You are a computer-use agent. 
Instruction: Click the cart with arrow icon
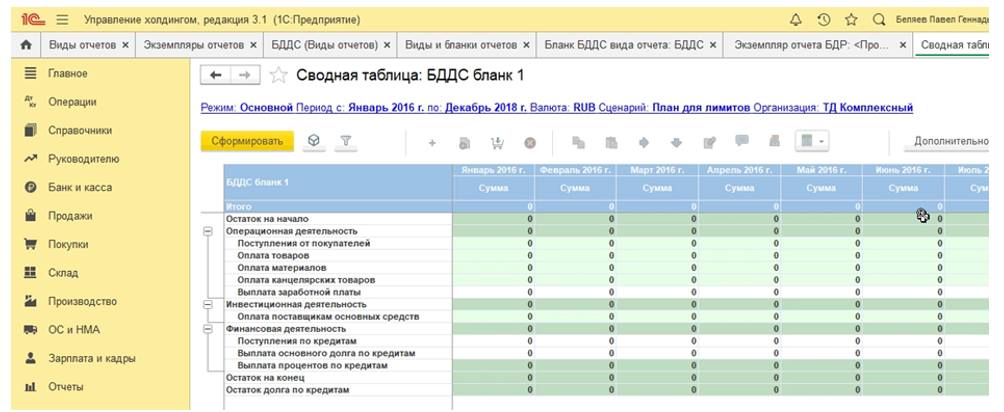[x=497, y=143]
